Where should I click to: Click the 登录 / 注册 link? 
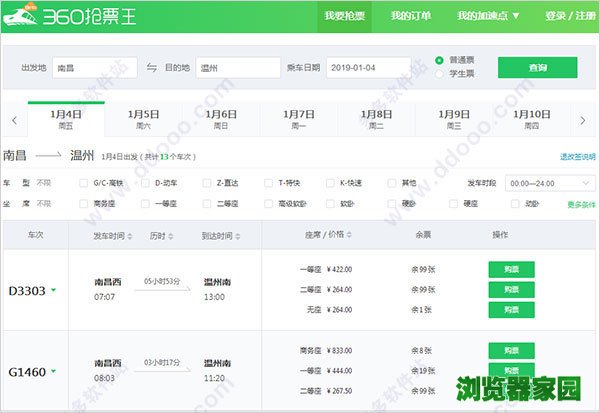[x=571, y=16]
